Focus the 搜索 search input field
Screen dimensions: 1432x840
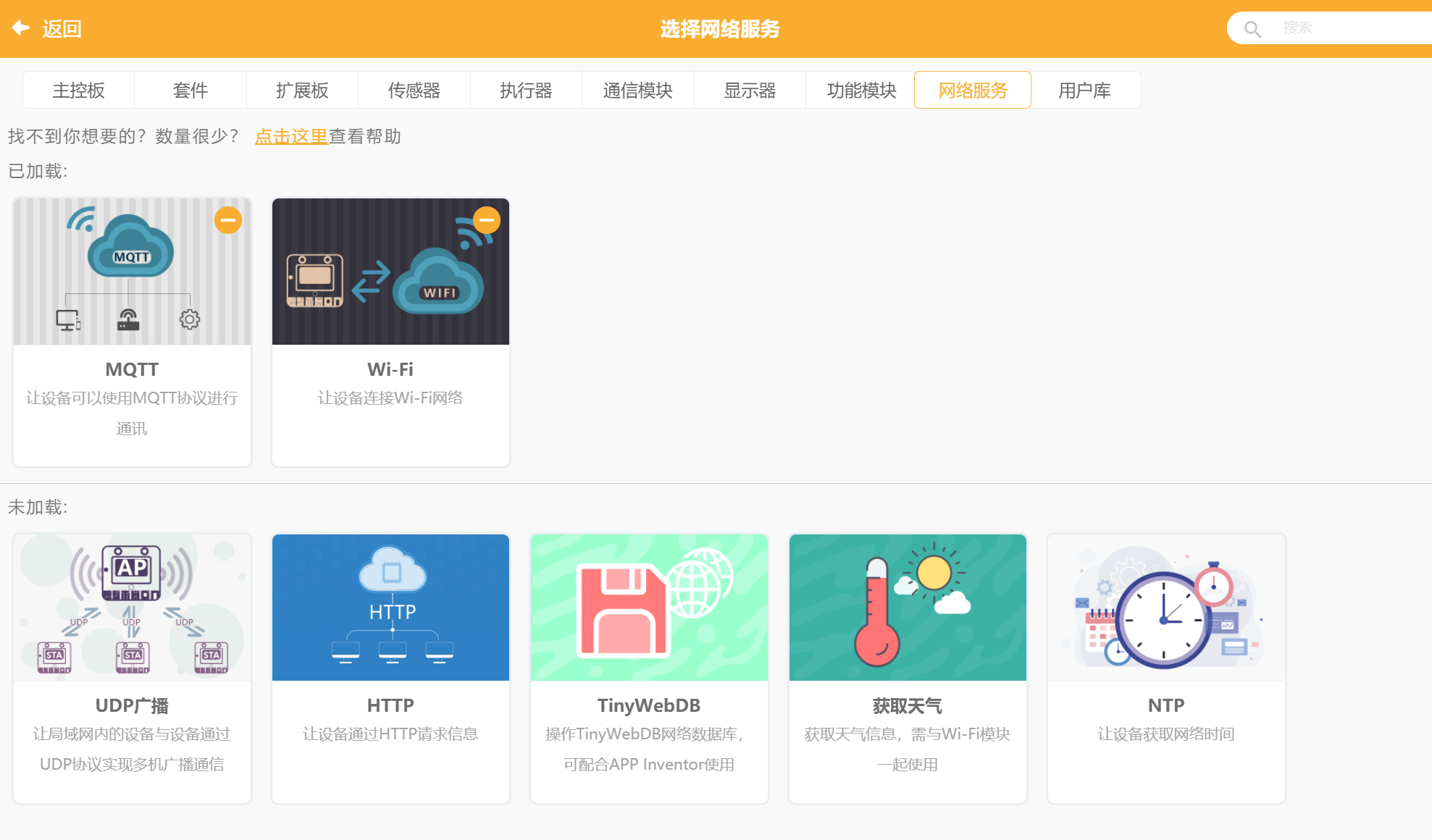click(x=1347, y=28)
